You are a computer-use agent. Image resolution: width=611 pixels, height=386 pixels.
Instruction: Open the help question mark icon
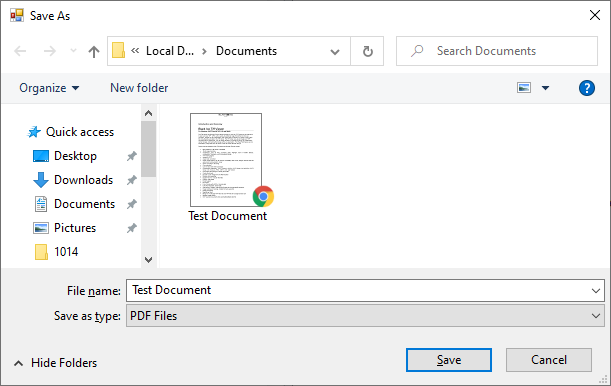[586, 88]
